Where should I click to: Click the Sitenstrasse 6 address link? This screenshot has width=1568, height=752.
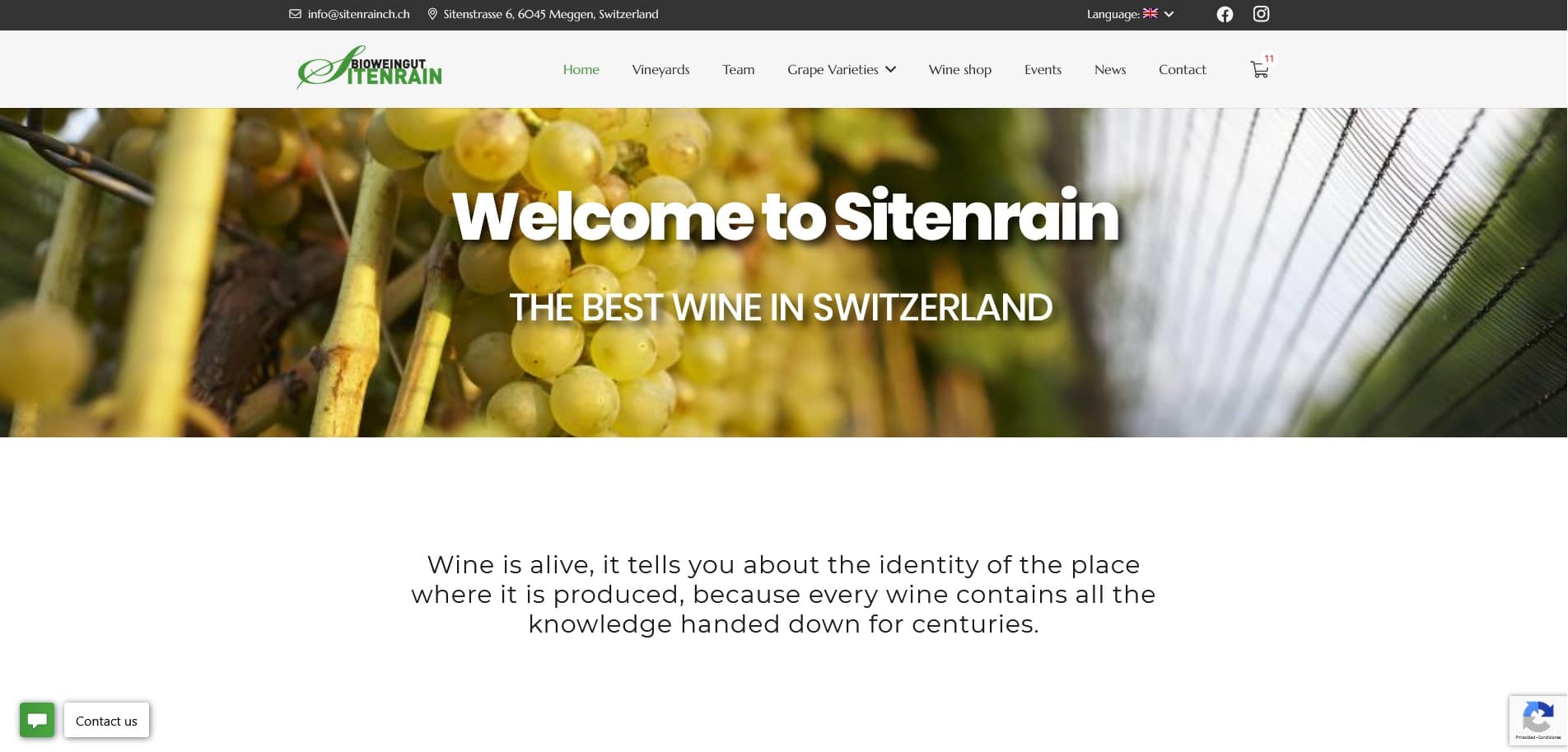click(x=551, y=14)
